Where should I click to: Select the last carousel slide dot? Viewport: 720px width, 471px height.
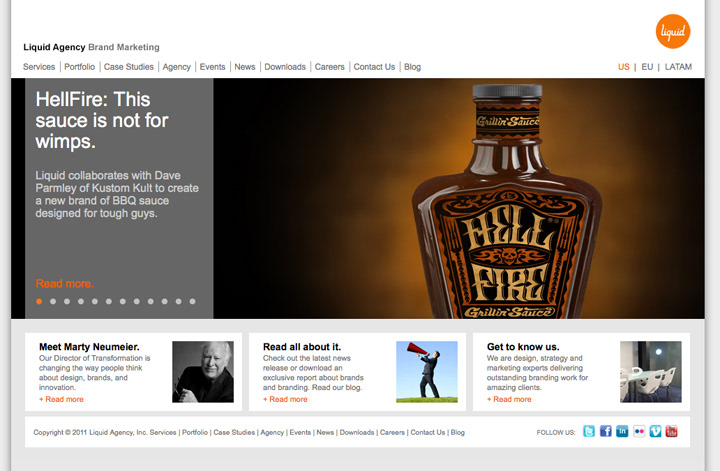(192, 302)
